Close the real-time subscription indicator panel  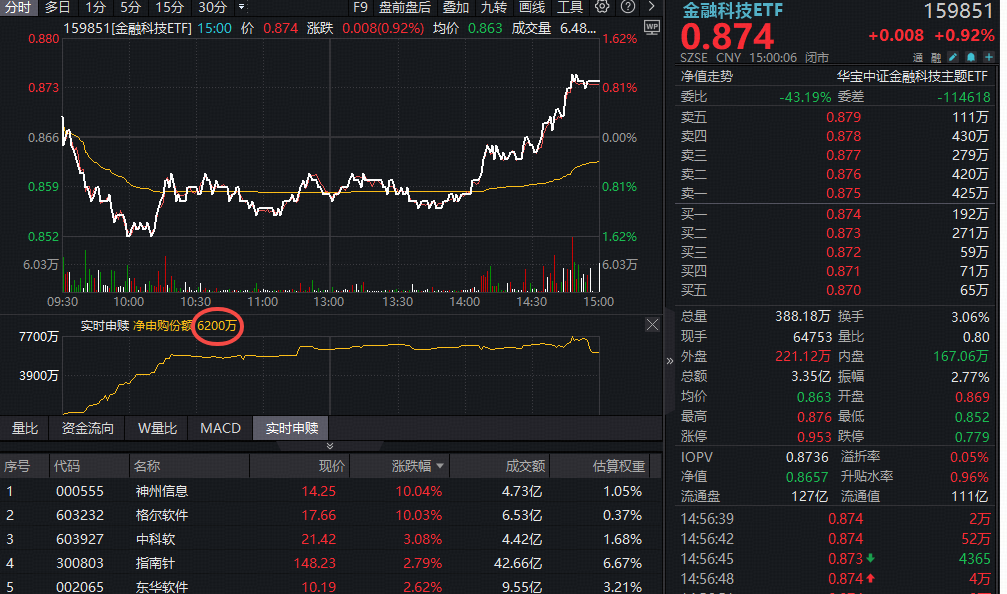pos(652,325)
